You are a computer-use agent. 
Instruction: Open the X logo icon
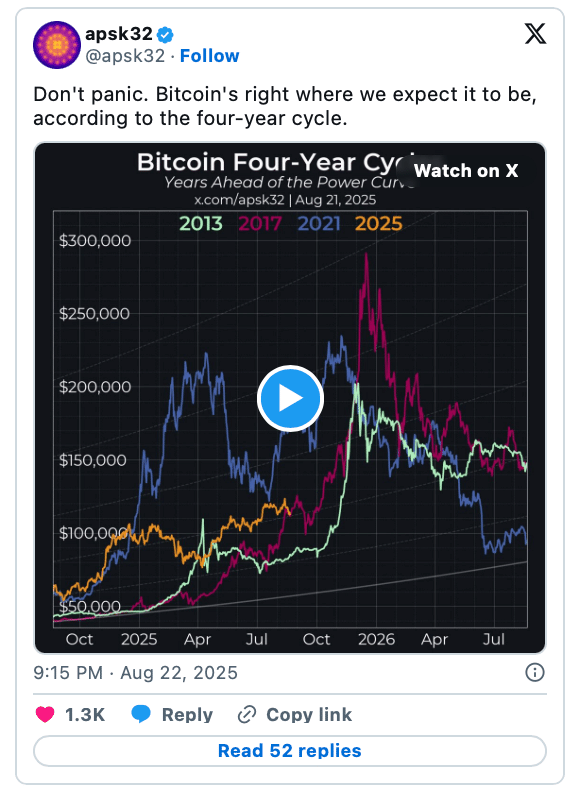point(535,34)
